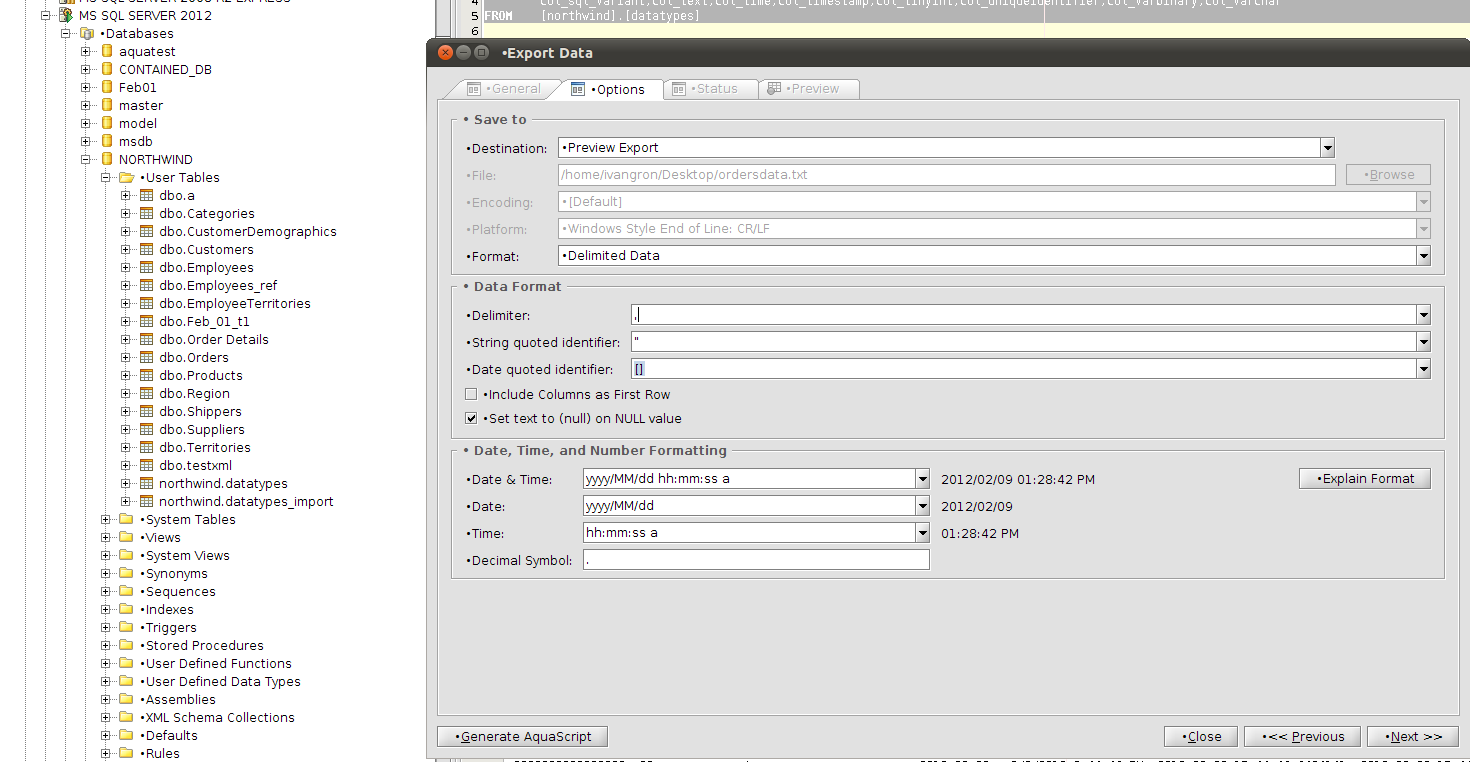
Task: Click the model database icon
Action: pyautogui.click(x=107, y=123)
